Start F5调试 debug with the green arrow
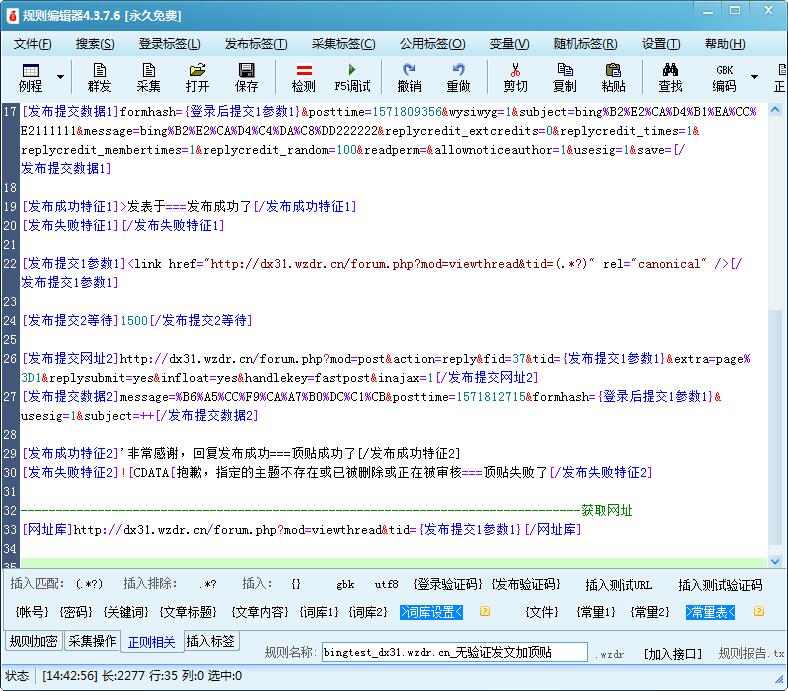This screenshot has width=788, height=691. click(352, 77)
